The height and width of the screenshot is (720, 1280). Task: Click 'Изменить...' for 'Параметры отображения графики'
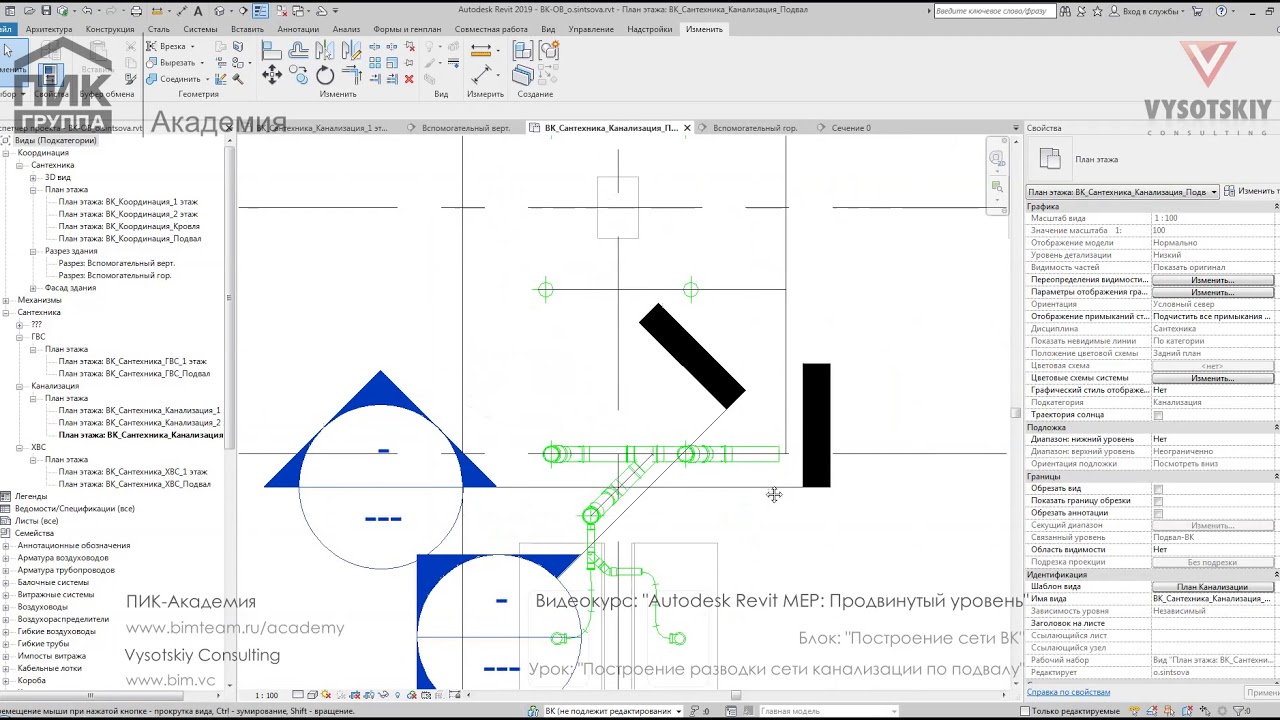pyautogui.click(x=1212, y=292)
